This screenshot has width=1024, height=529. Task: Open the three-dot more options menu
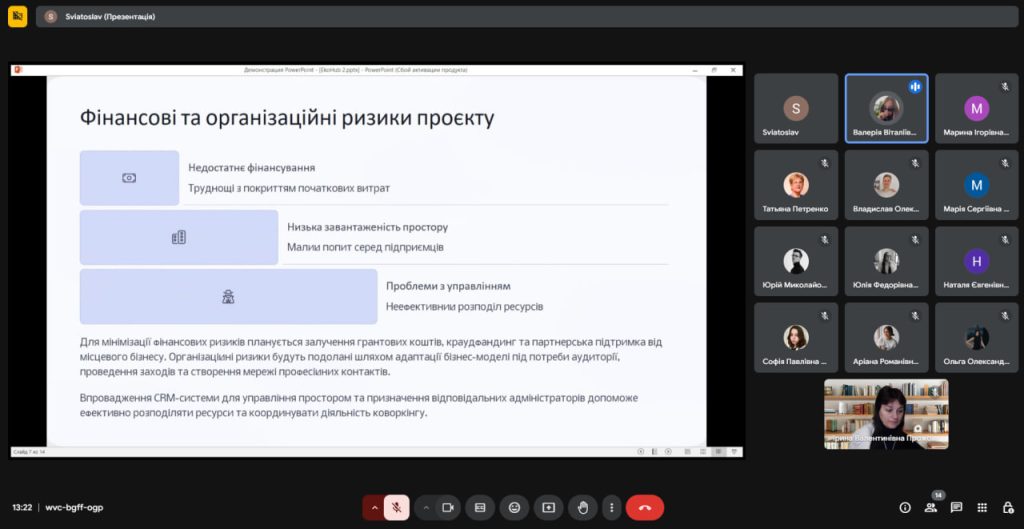pos(611,507)
